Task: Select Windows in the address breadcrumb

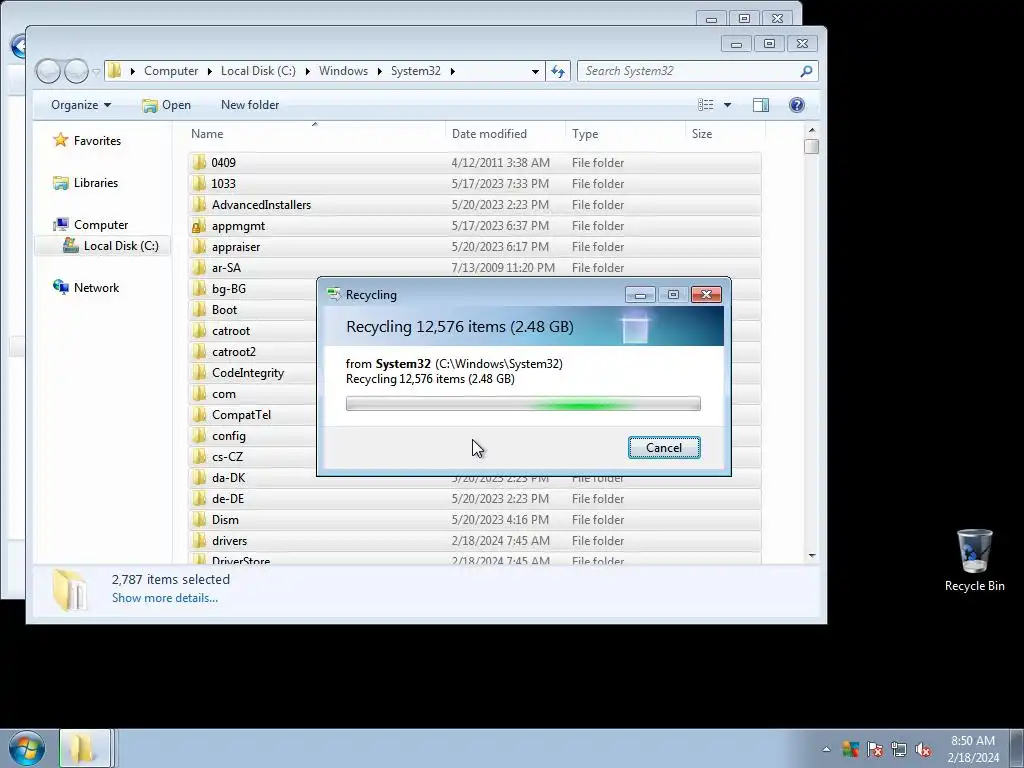Action: pyautogui.click(x=343, y=71)
